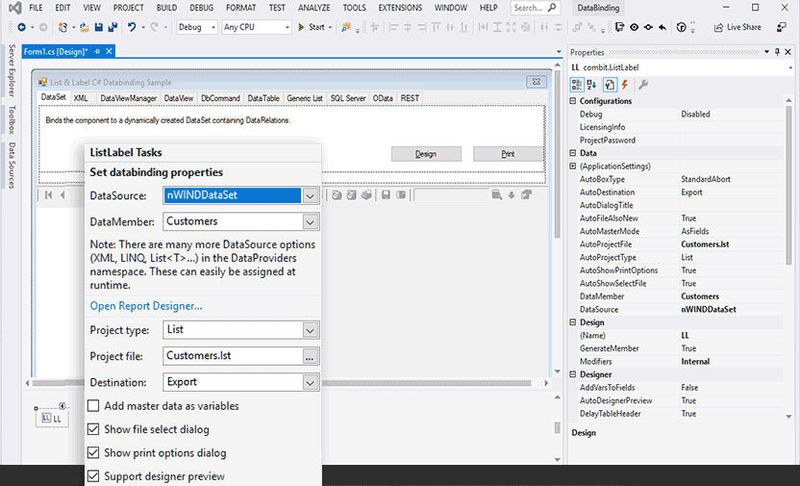This screenshot has height=486, width=800.
Task: Uncheck Show print options dialog
Action: pos(93,452)
